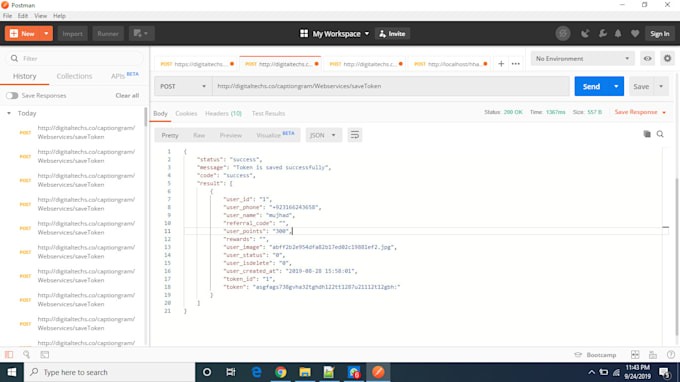Click the Send button
The width and height of the screenshot is (680, 382).
[x=592, y=86]
